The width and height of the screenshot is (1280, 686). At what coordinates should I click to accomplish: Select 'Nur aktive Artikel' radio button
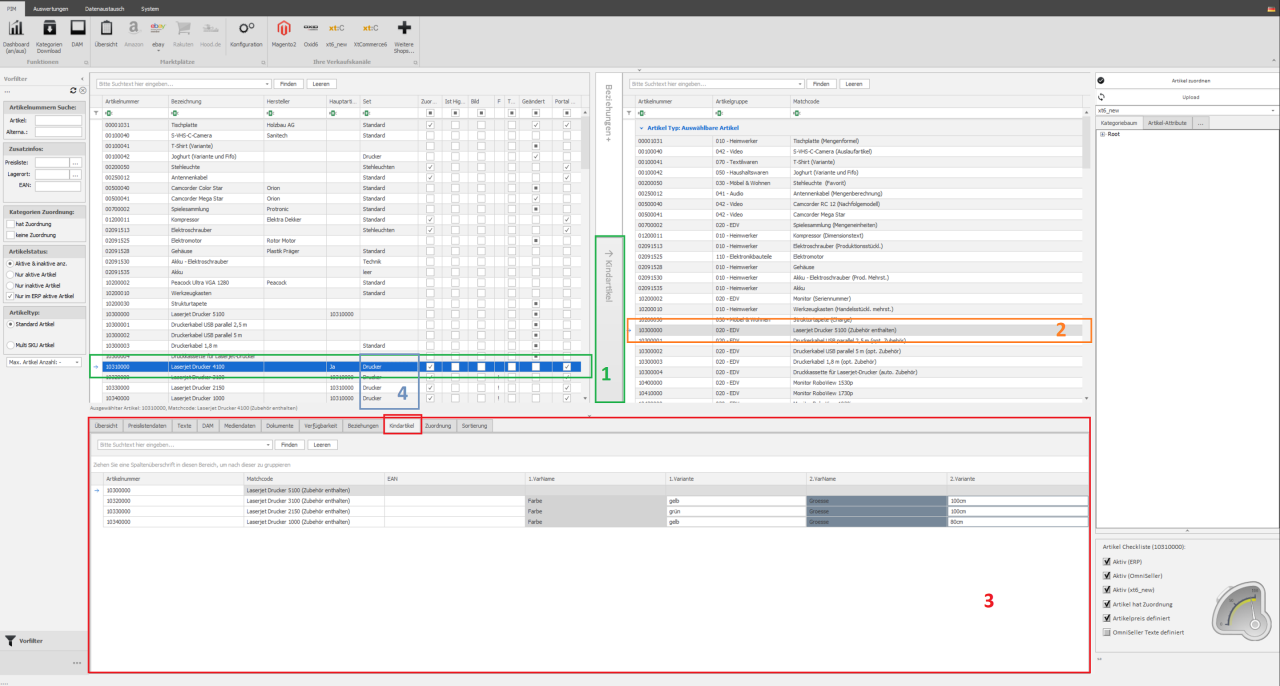click(x=10, y=274)
